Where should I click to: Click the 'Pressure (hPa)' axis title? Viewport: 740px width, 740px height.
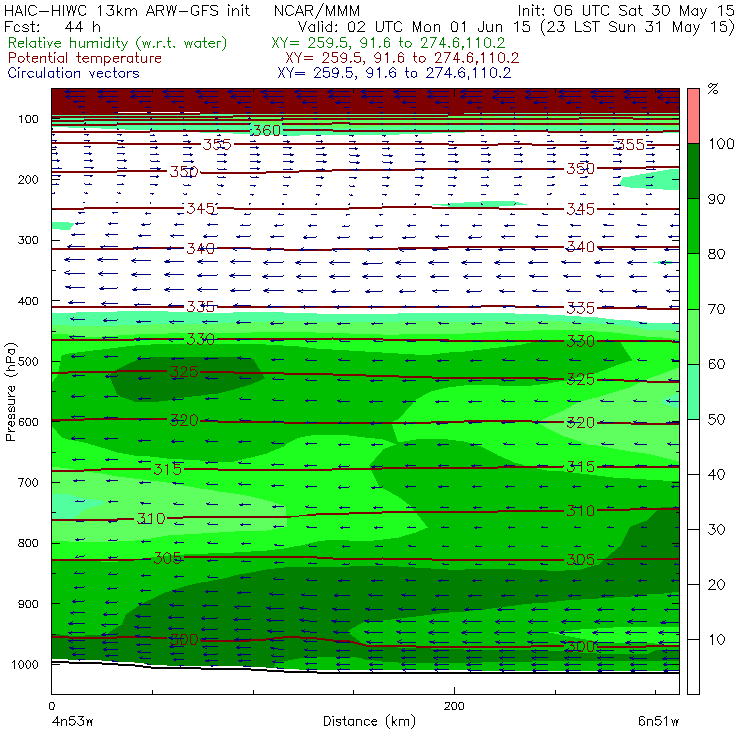10,392
